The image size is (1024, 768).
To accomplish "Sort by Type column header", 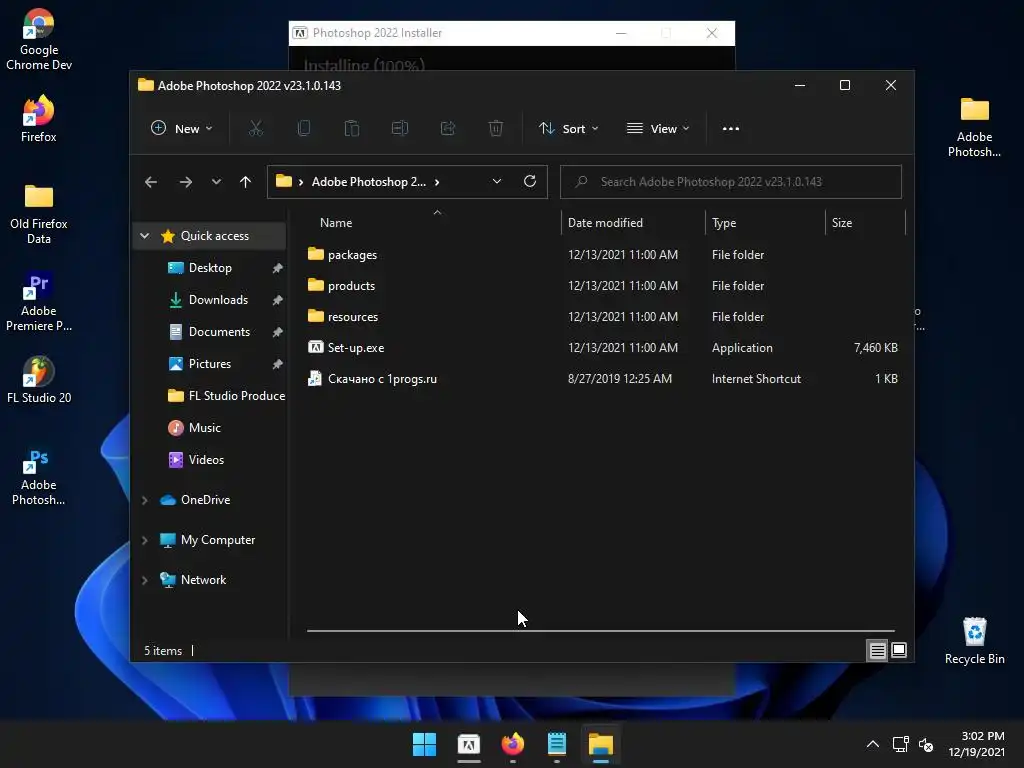I will point(765,223).
